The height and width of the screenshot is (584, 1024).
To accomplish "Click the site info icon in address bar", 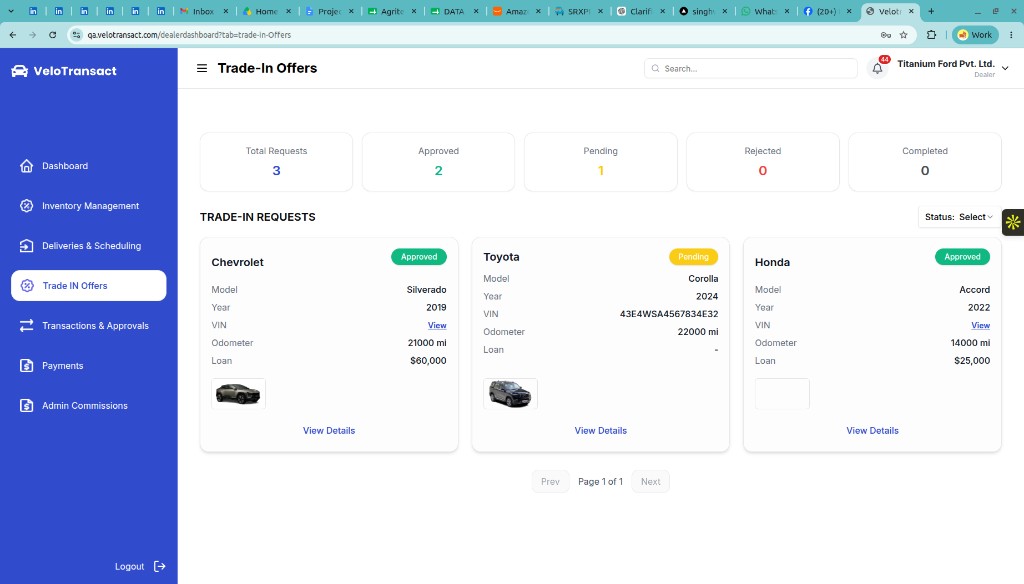I will pyautogui.click(x=76, y=35).
